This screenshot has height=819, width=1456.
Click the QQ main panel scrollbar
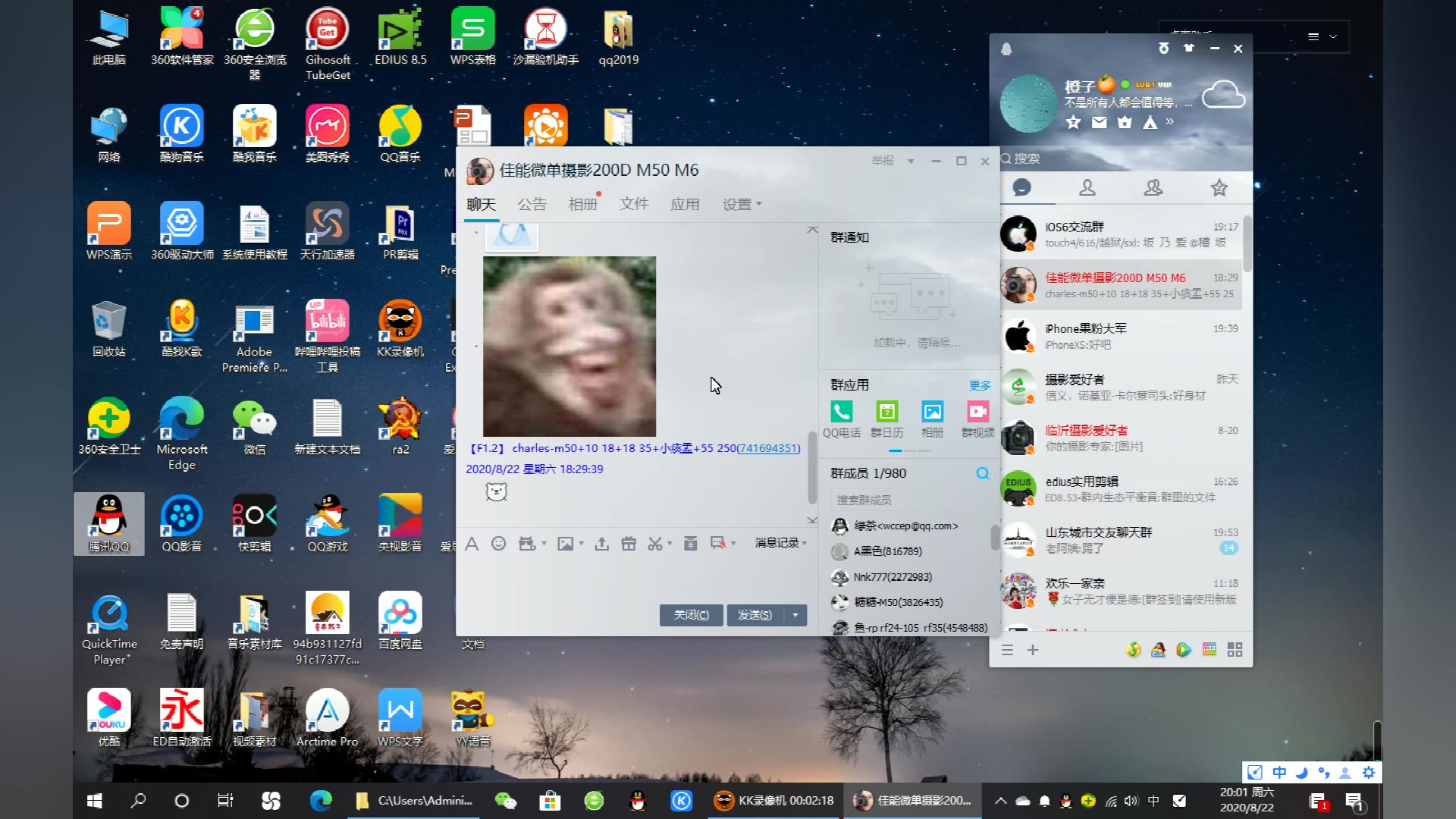[1247, 243]
